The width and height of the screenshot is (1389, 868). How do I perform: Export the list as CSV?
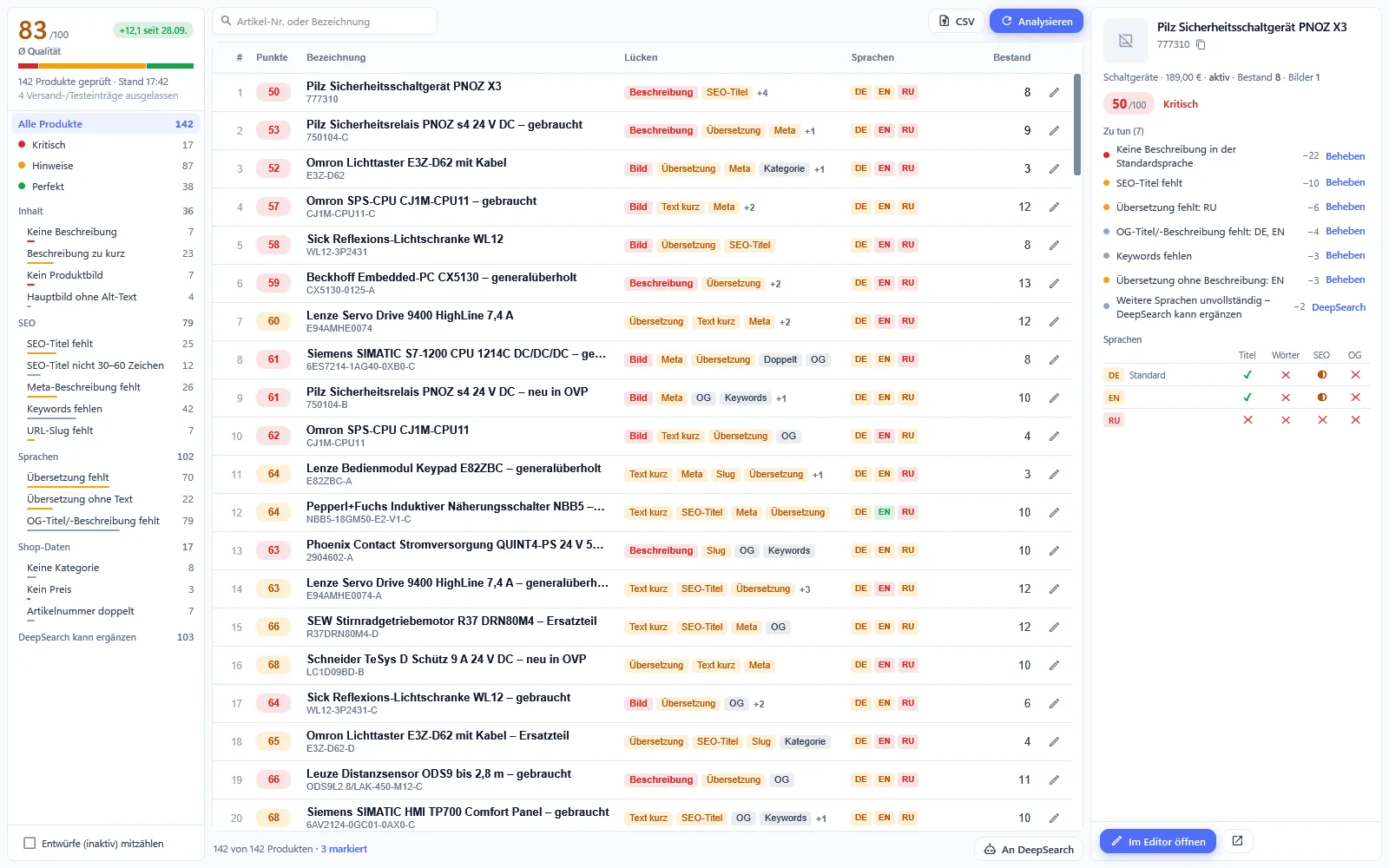pyautogui.click(x=956, y=21)
